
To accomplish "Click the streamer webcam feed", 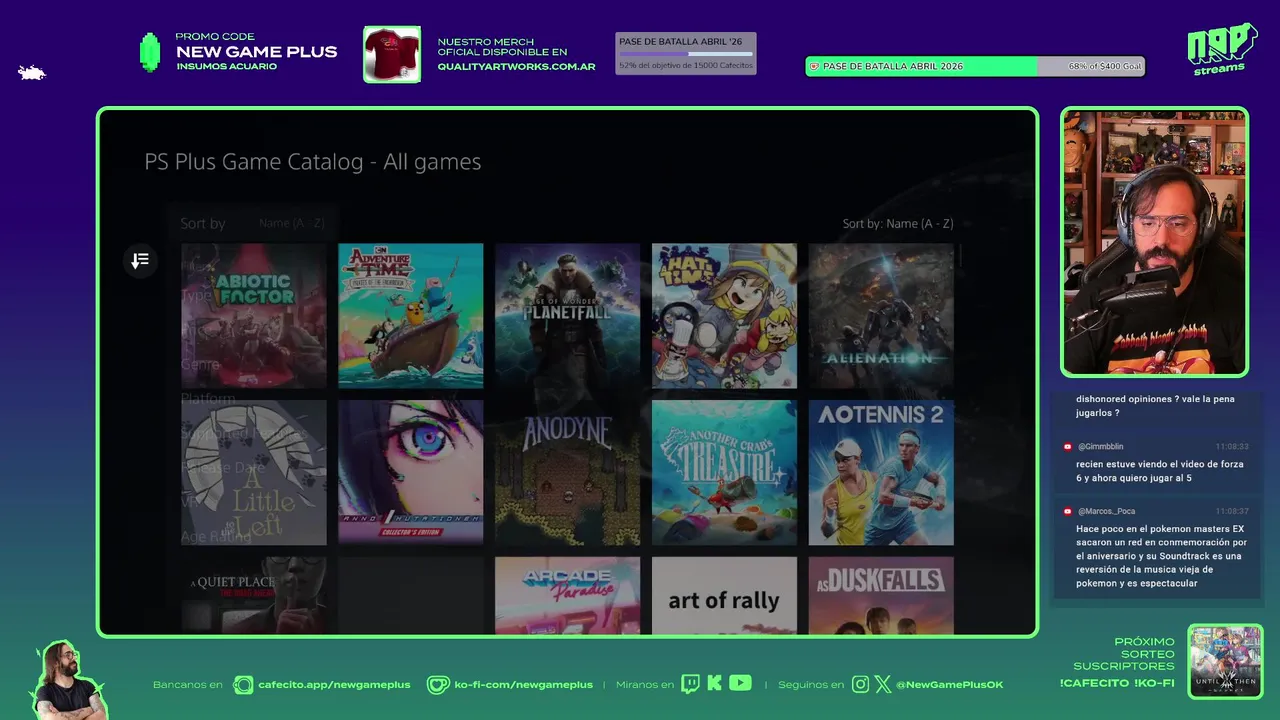I will [x=1155, y=242].
